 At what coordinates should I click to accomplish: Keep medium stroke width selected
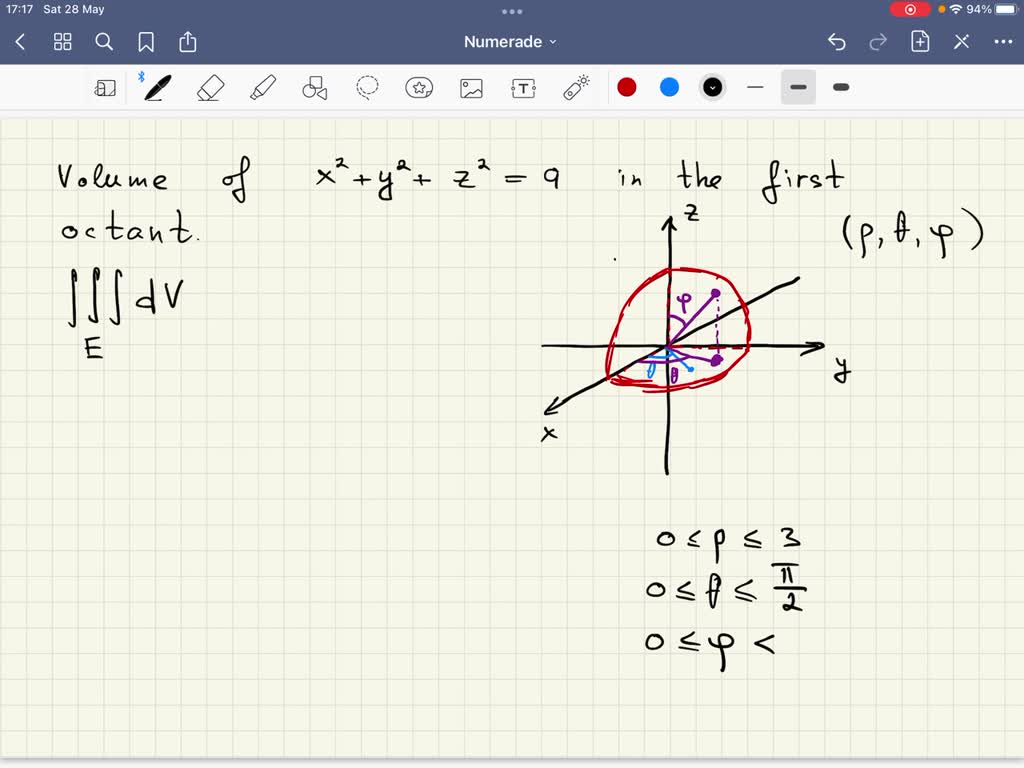pos(797,87)
